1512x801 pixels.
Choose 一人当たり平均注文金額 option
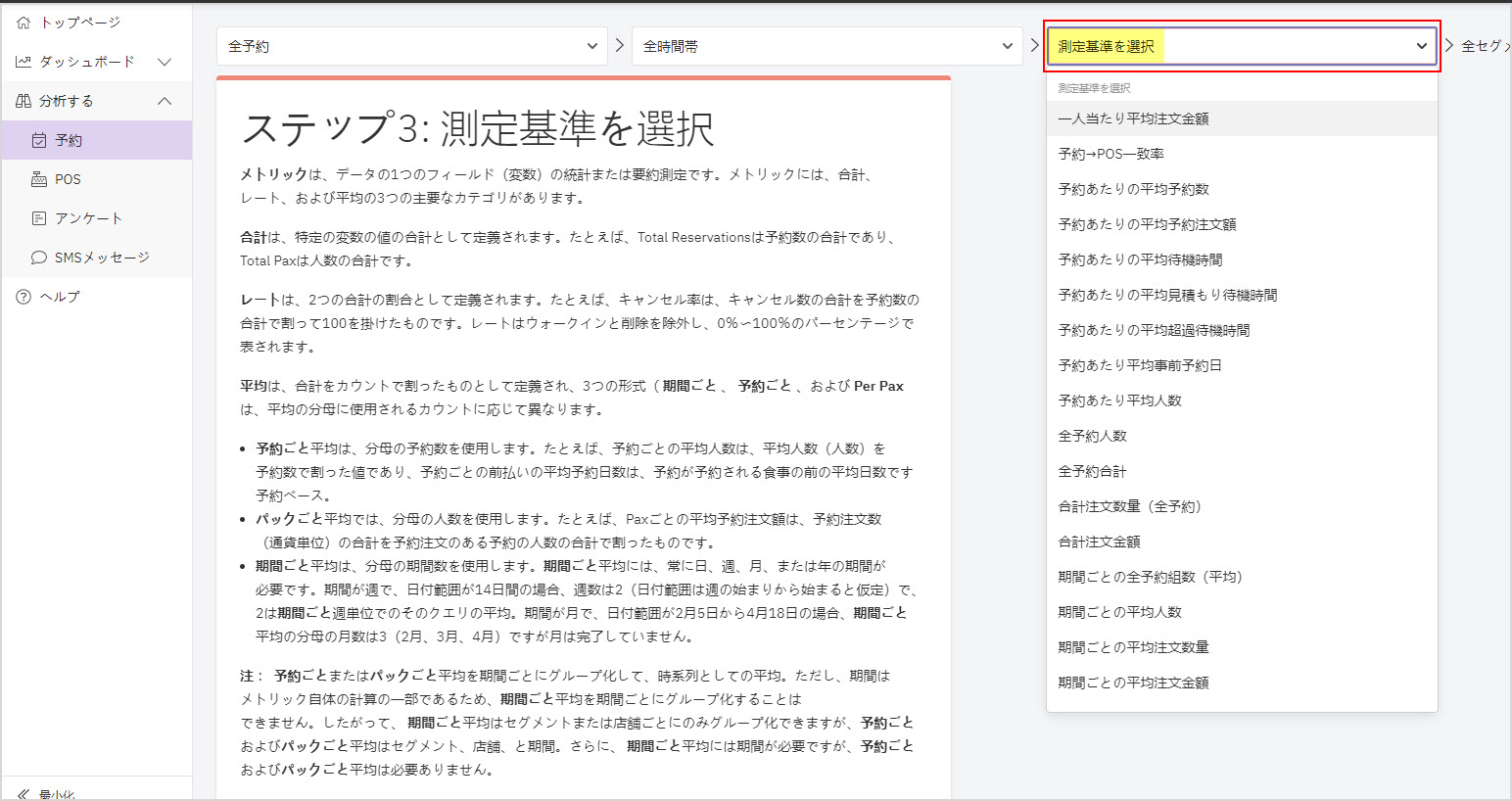point(1242,118)
